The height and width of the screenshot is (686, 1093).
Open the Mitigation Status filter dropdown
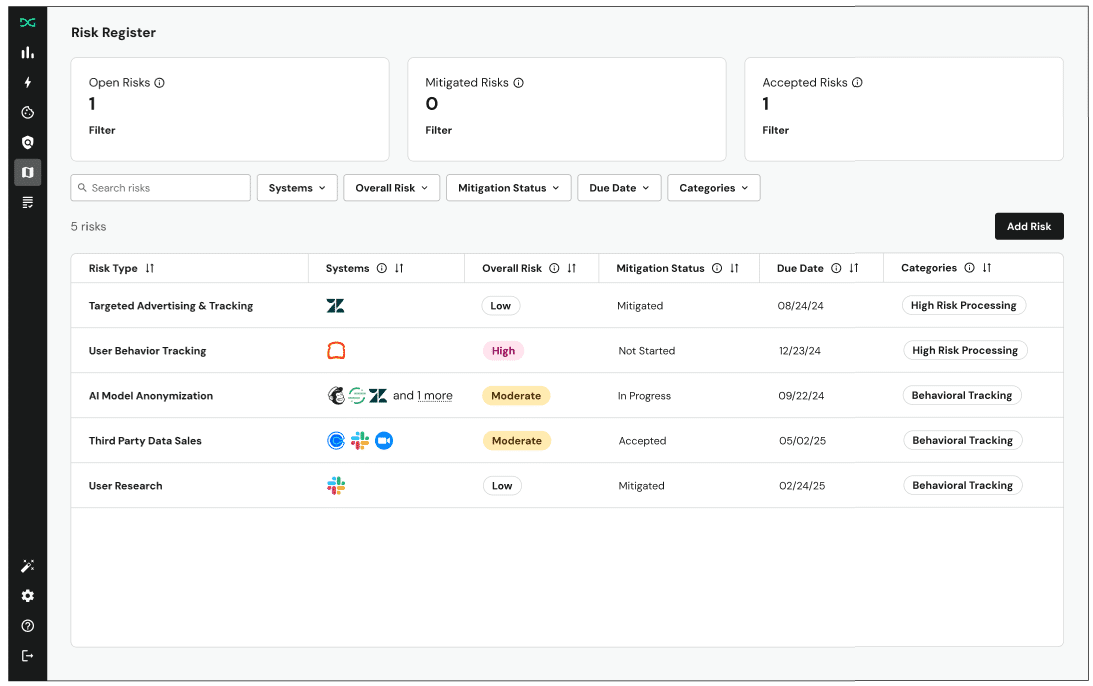click(x=508, y=188)
